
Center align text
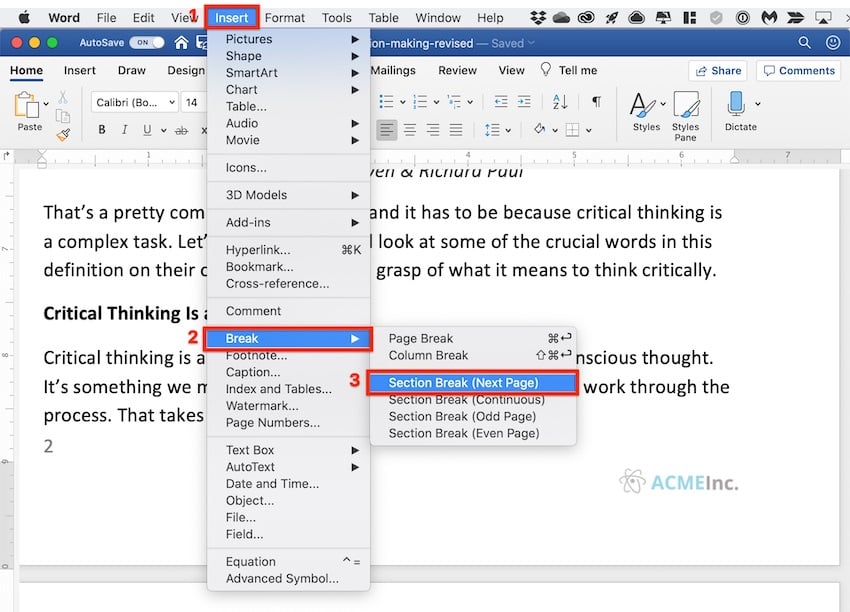(410, 130)
